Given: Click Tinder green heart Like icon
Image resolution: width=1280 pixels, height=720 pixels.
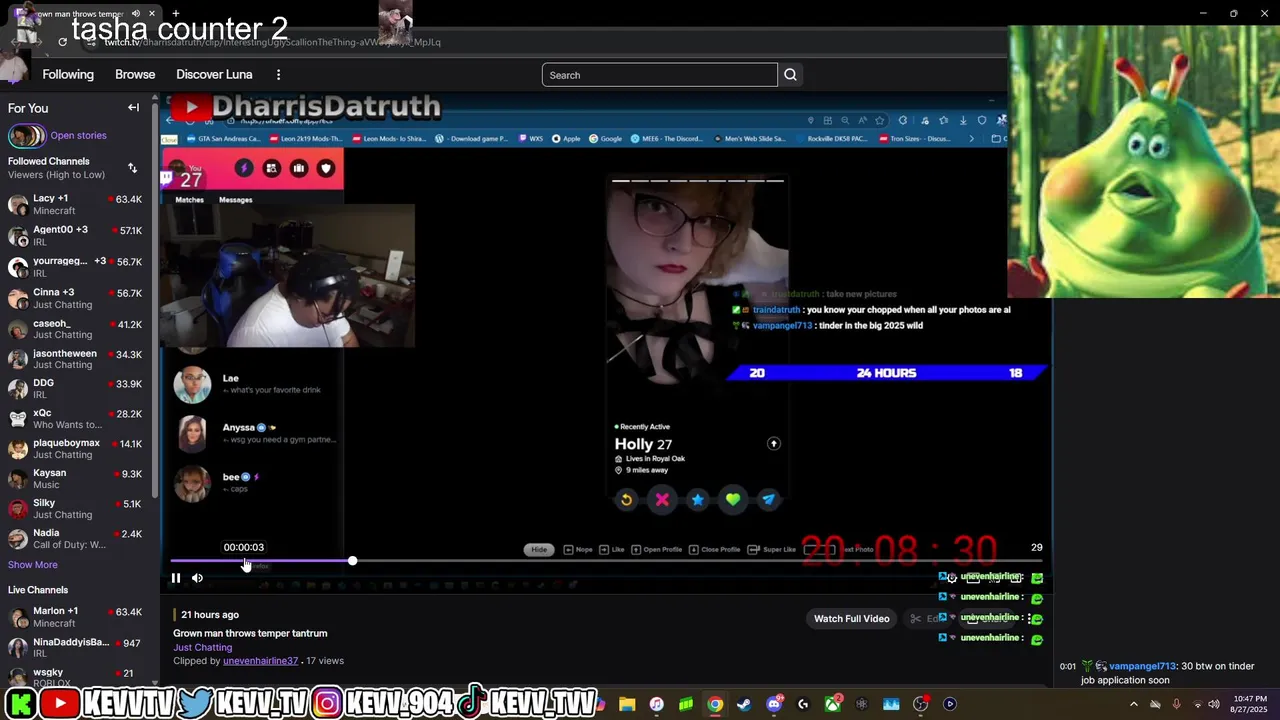Looking at the screenshot, I should tap(733, 500).
